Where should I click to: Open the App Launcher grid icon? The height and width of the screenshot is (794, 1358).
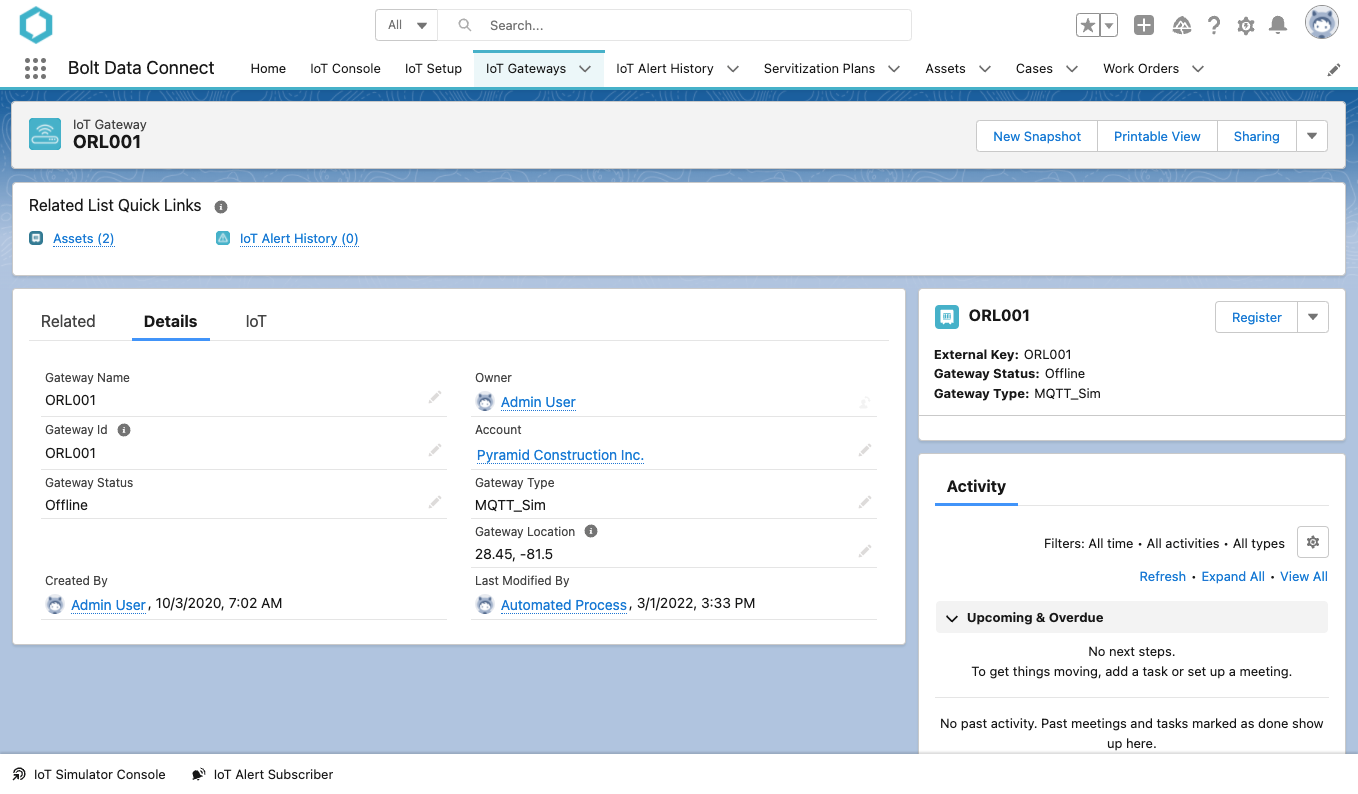[x=35, y=68]
